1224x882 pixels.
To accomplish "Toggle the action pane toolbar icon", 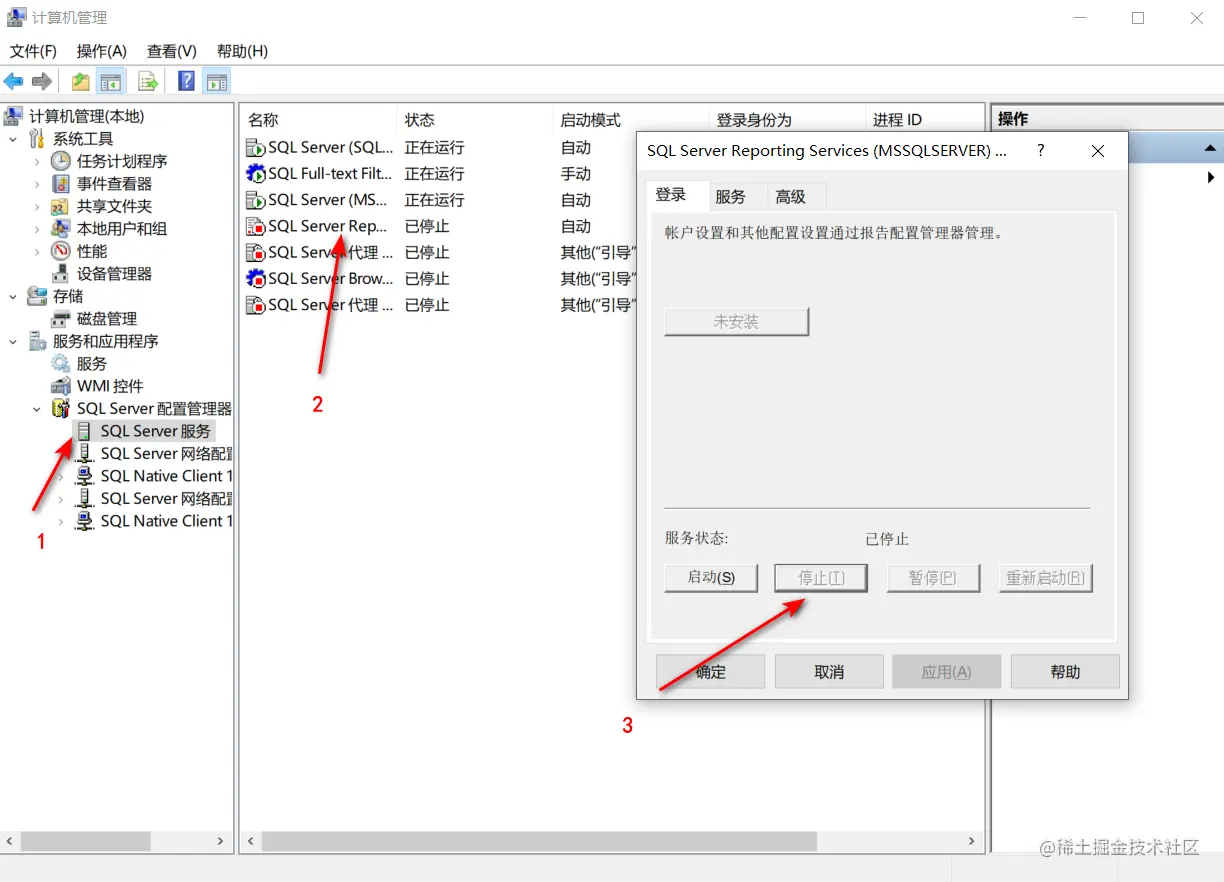I will [x=217, y=82].
